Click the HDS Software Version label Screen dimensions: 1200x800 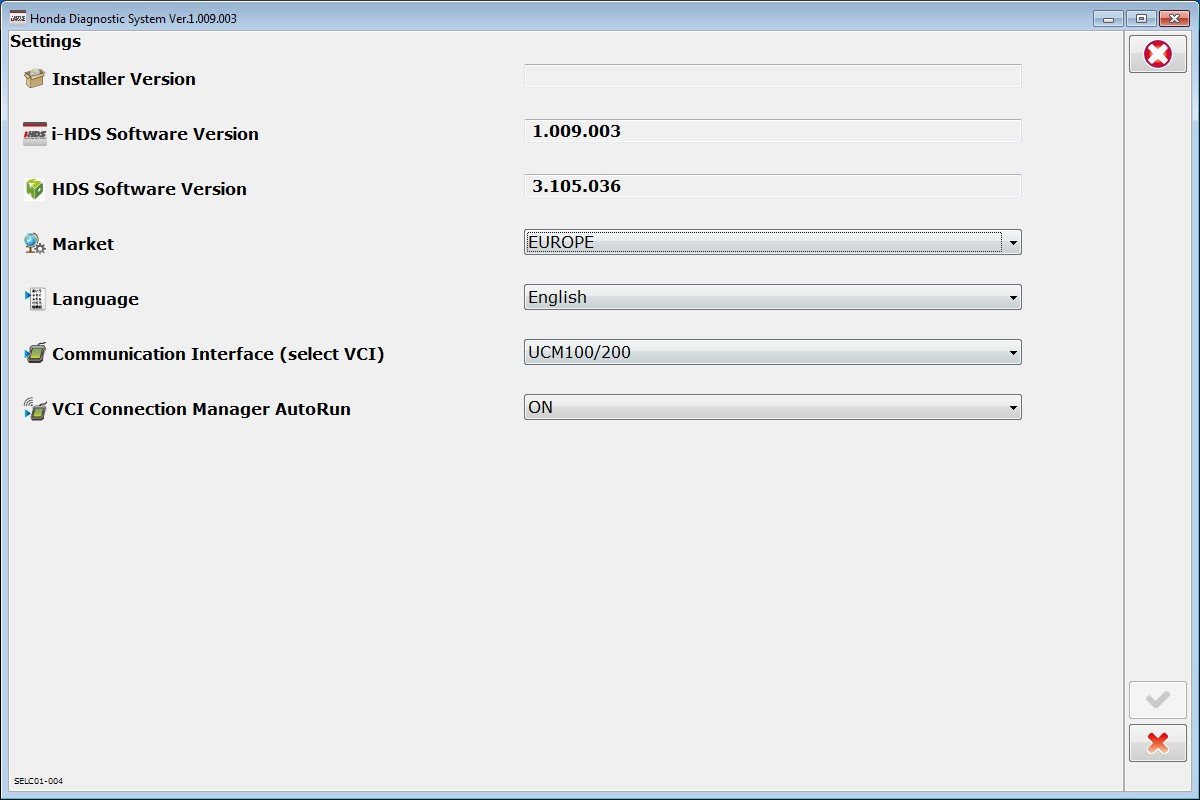[x=149, y=189]
